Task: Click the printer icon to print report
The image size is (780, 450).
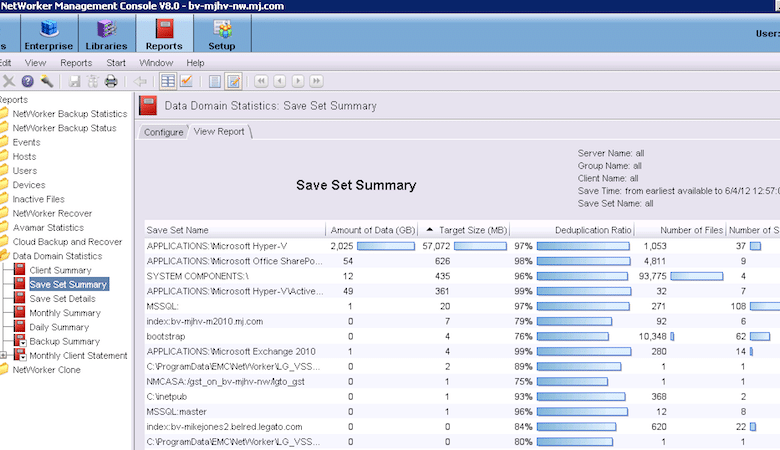Action: tap(111, 81)
